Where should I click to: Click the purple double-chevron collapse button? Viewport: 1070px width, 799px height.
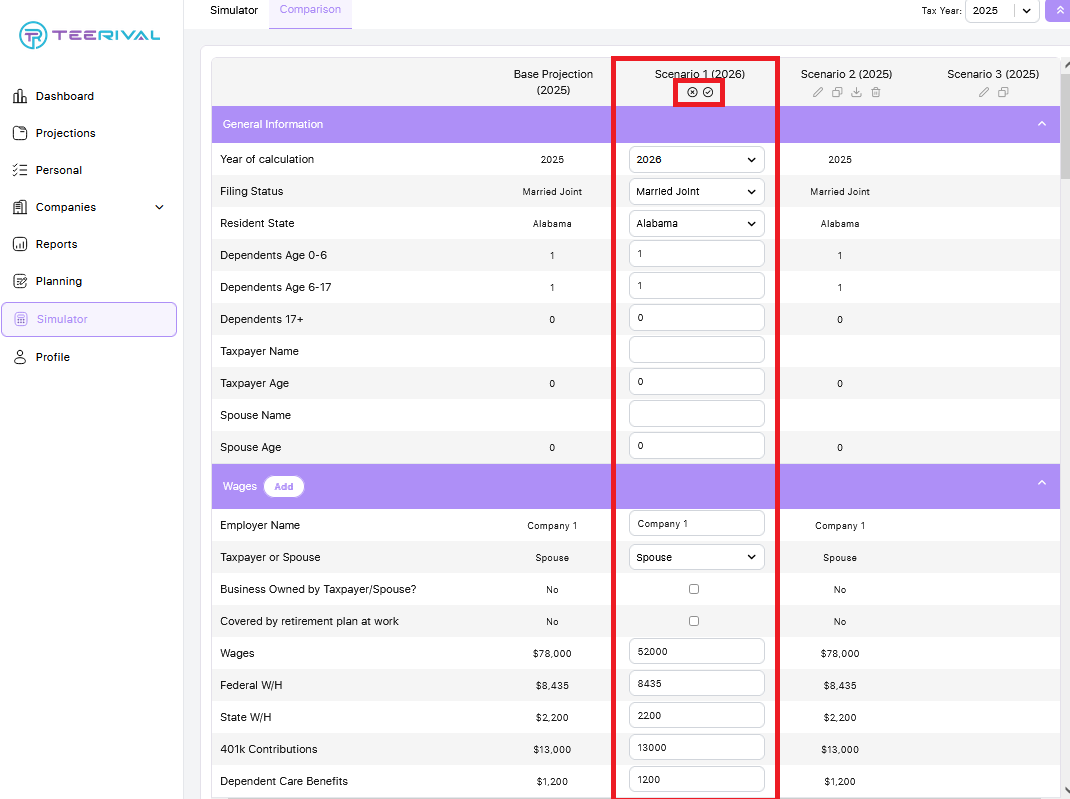[x=1058, y=11]
